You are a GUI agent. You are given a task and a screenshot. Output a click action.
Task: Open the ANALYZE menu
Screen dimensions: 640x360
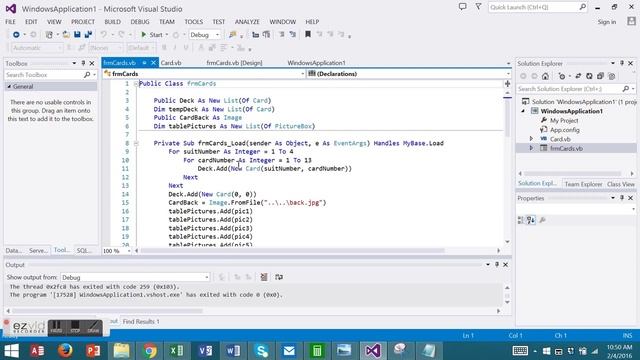(247, 22)
